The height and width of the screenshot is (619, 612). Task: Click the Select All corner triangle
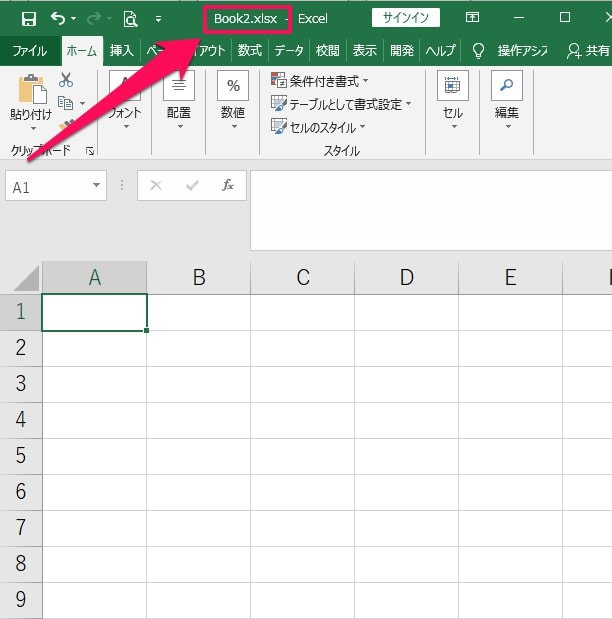(26, 278)
